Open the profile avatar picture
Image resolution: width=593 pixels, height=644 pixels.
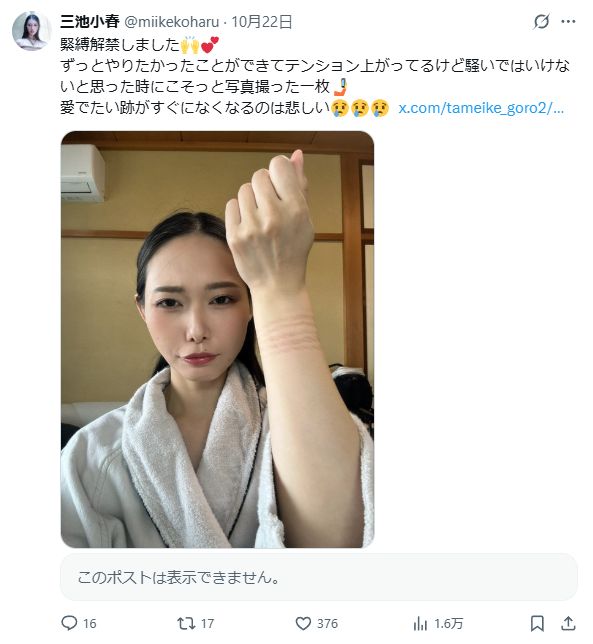pyautogui.click(x=32, y=31)
